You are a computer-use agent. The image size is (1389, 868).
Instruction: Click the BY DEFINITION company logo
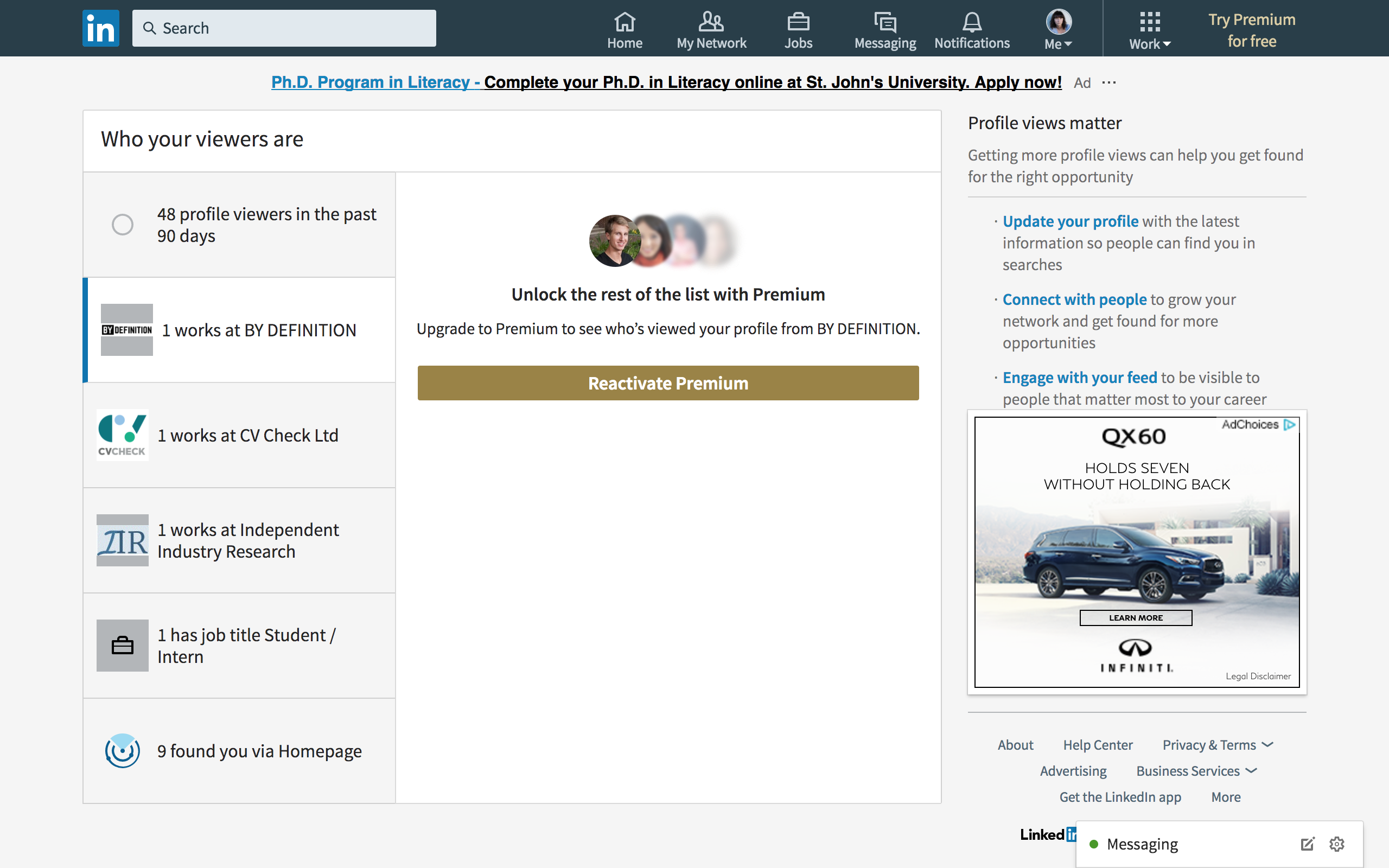click(x=127, y=330)
